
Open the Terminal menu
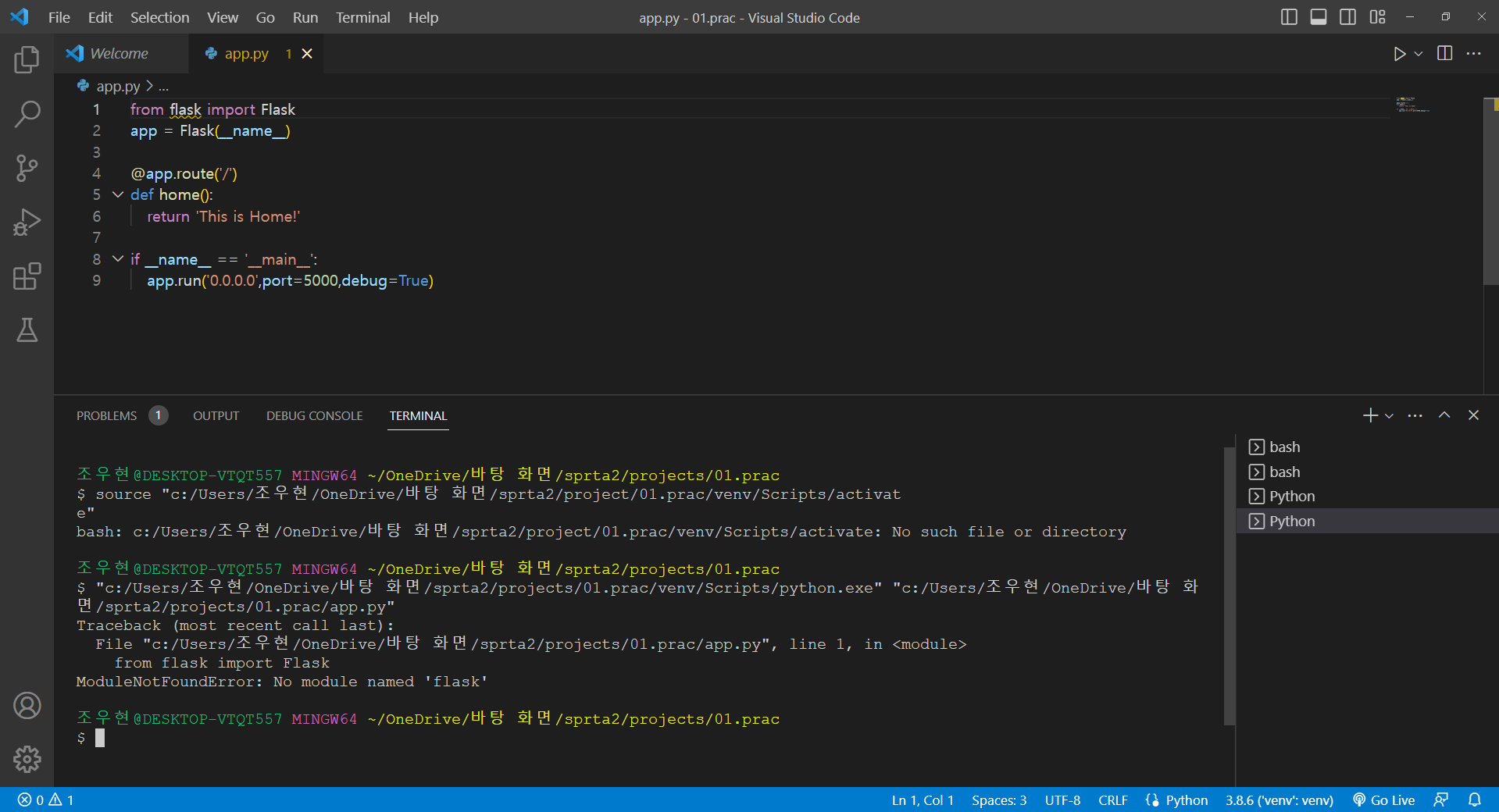363,17
